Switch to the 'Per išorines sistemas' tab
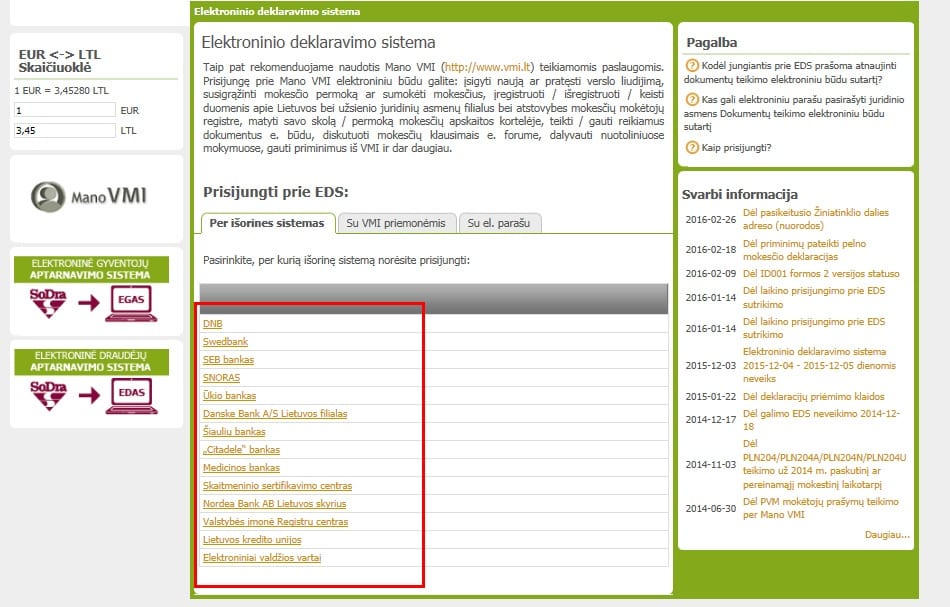950x607 pixels. (x=267, y=223)
